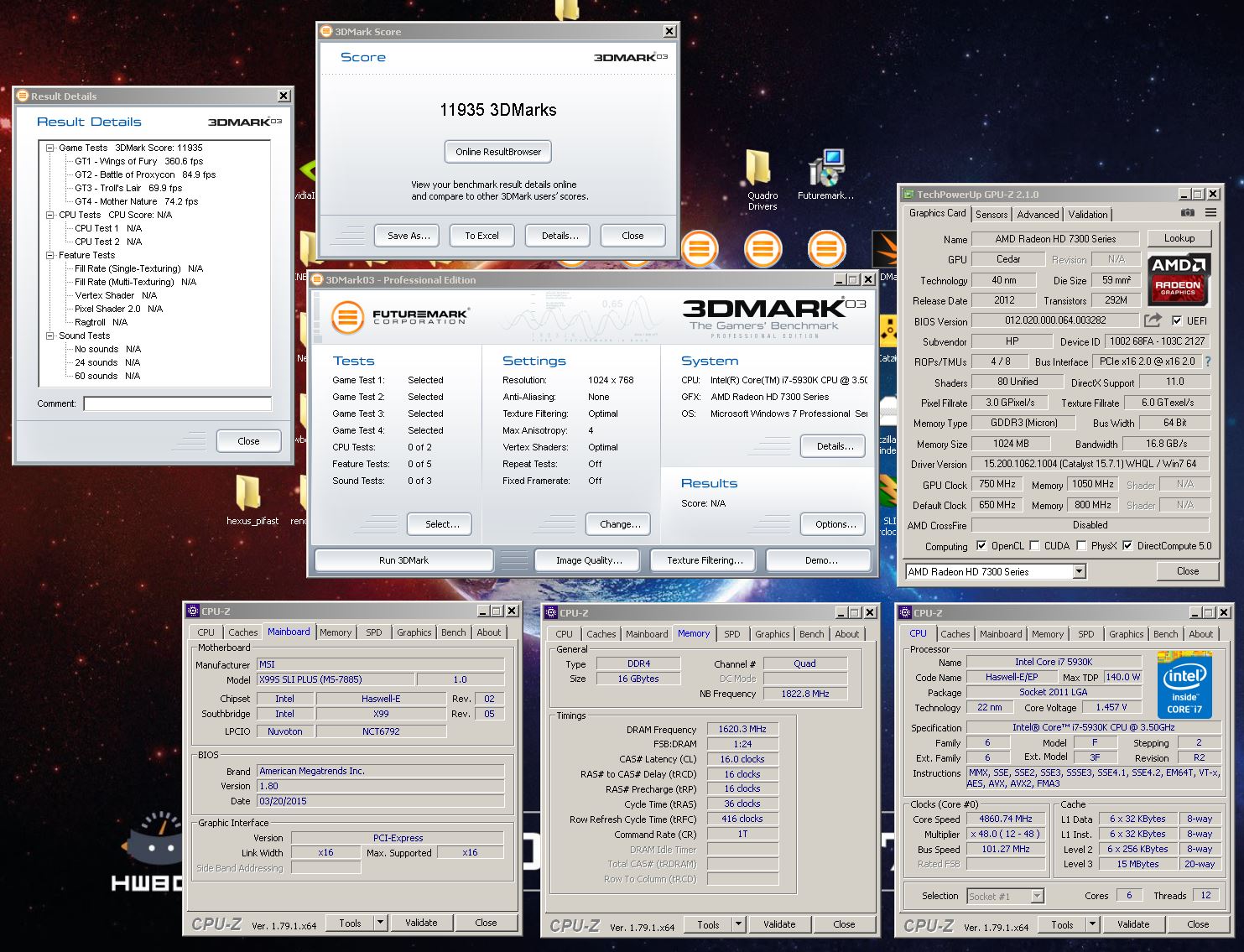1244x952 pixels.
Task: Click the Tools button in the CPU-Z Memory window
Action: coord(709,924)
